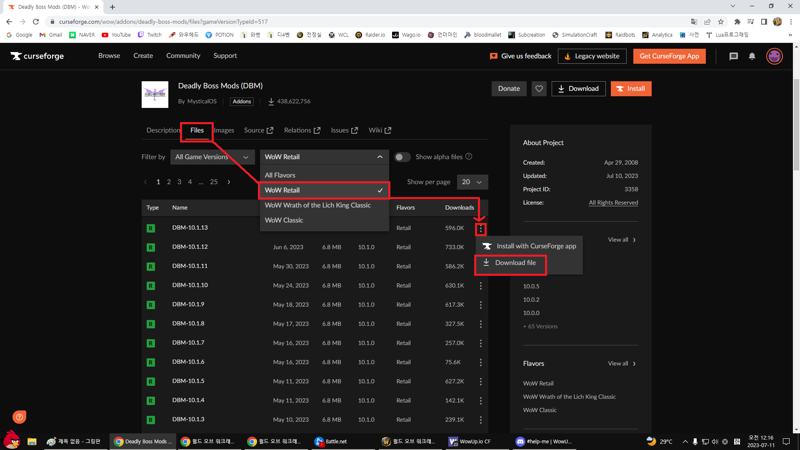Image resolution: width=800 pixels, height=450 pixels.
Task: Open three-dot menu for DBM-10.1.7
Action: (481, 343)
